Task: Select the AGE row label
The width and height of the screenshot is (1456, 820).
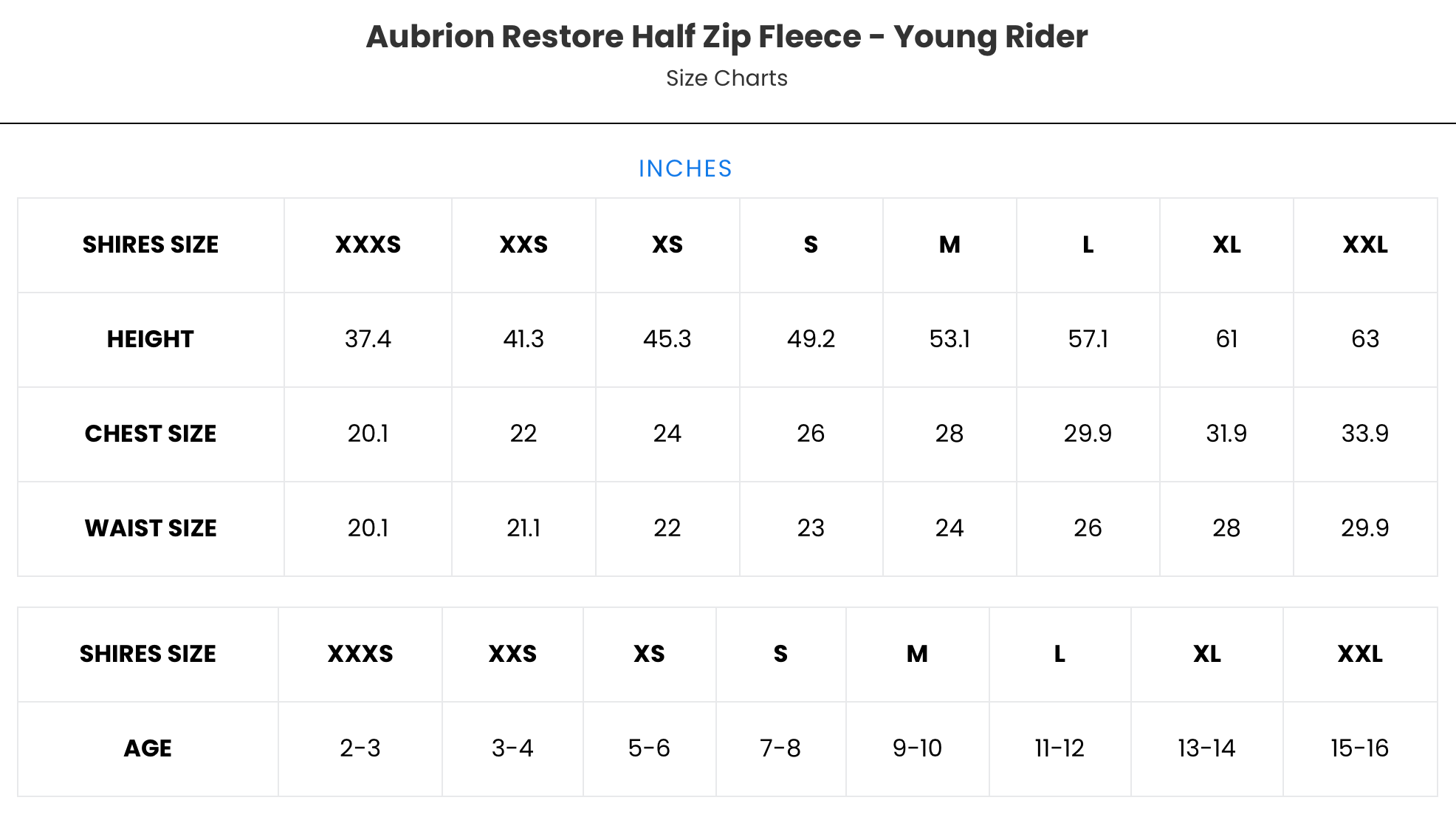Action: 148,748
